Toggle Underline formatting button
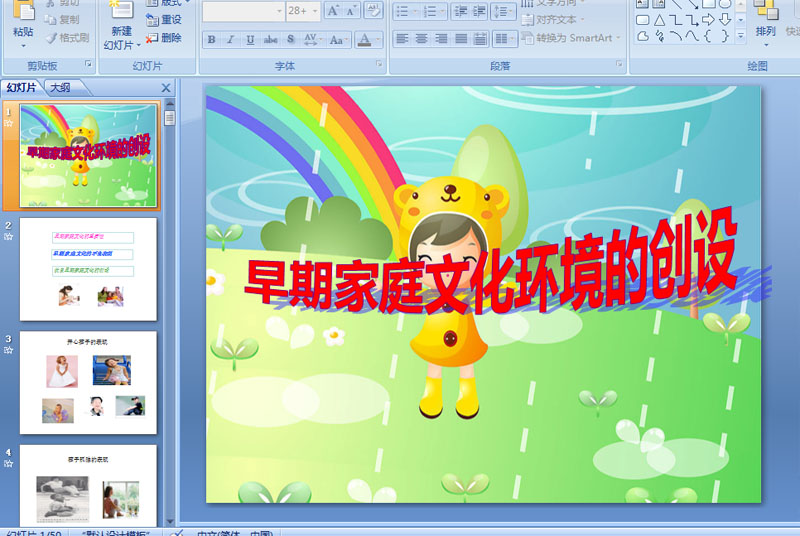 pos(249,39)
